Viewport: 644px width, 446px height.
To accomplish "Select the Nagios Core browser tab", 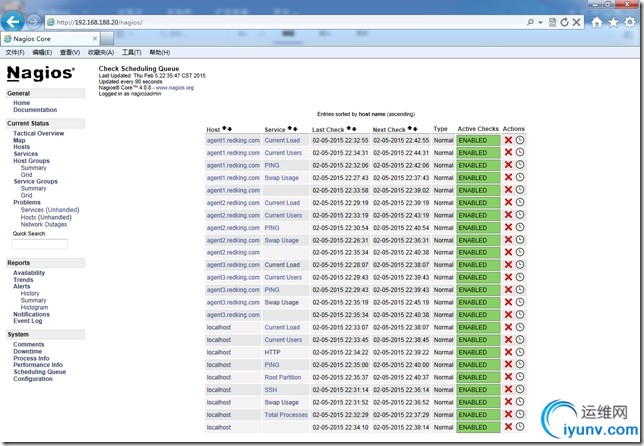I will point(49,39).
